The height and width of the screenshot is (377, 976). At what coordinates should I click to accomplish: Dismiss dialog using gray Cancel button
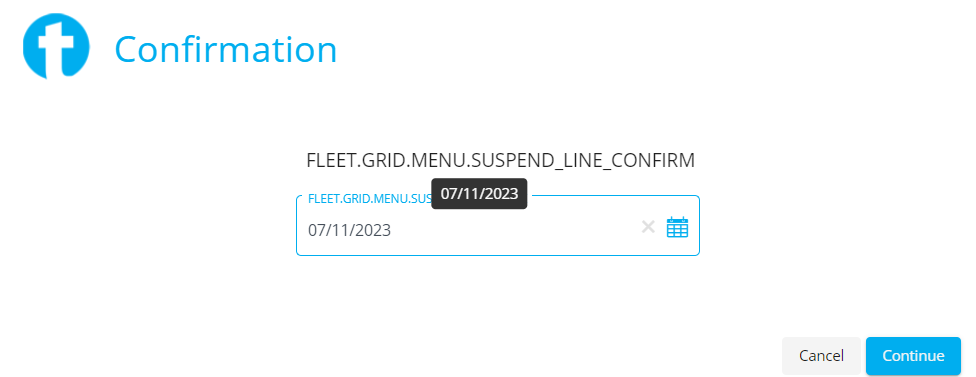(821, 356)
